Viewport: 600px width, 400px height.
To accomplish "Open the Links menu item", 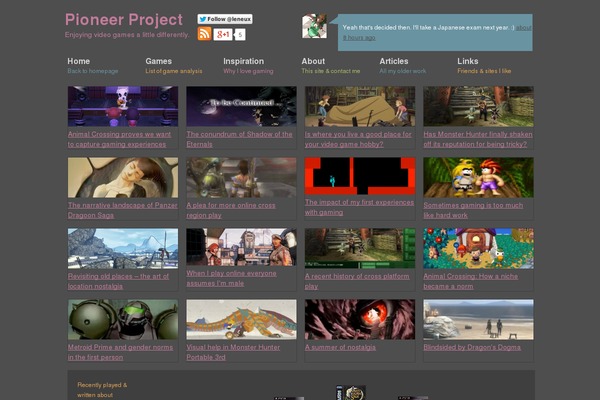I will [x=468, y=61].
